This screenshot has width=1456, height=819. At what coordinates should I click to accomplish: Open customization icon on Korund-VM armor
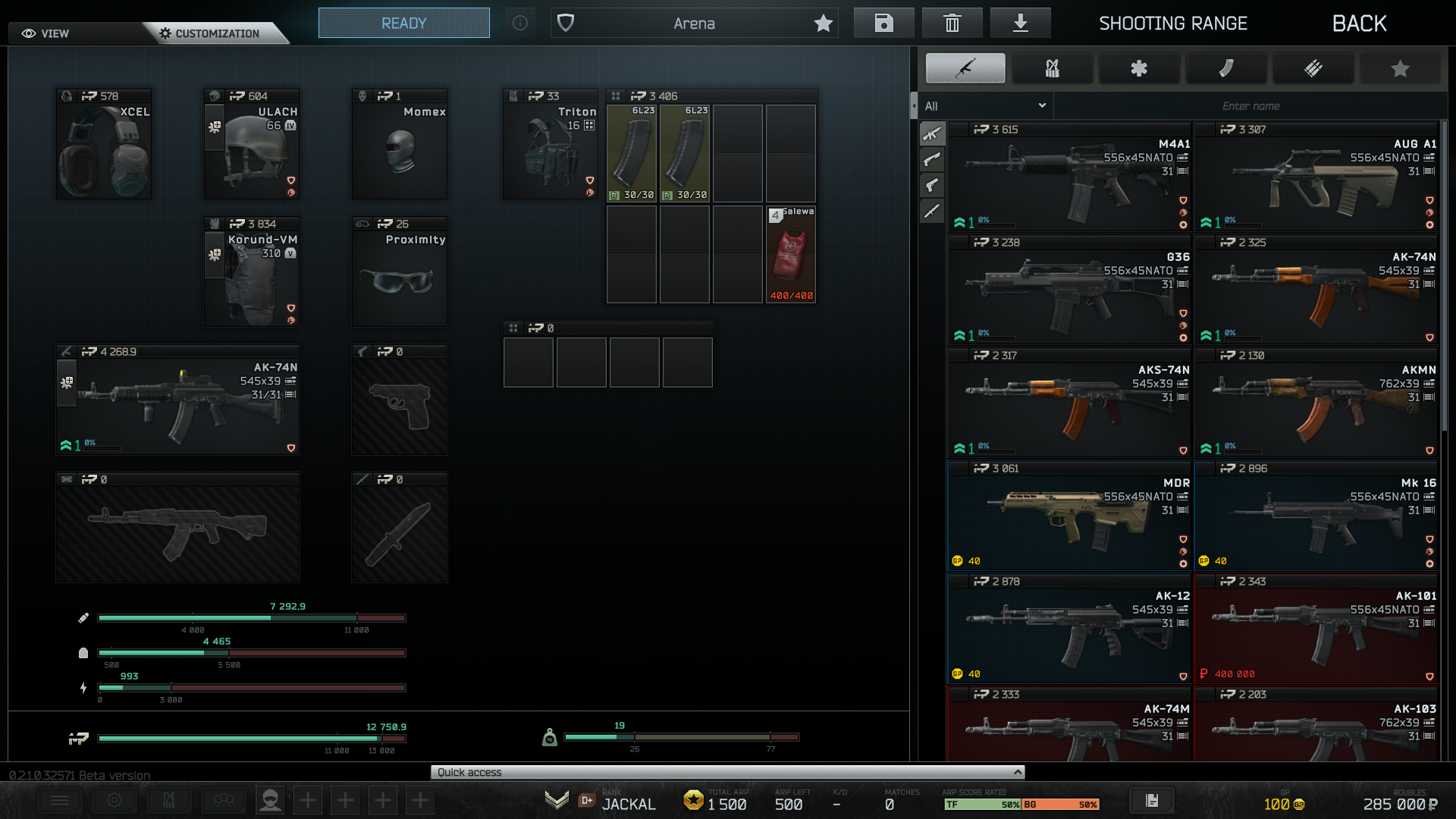[215, 256]
